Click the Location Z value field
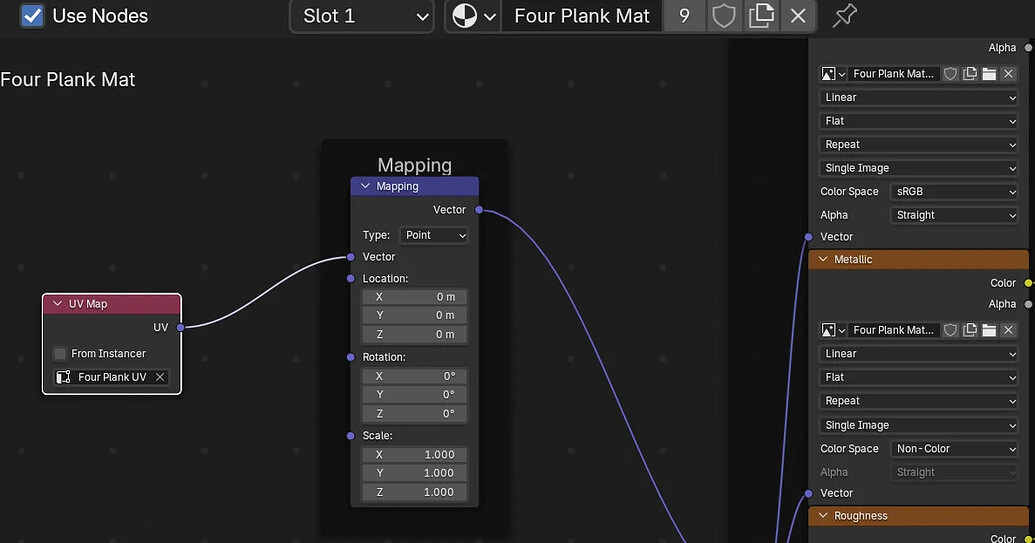 pyautogui.click(x=415, y=335)
